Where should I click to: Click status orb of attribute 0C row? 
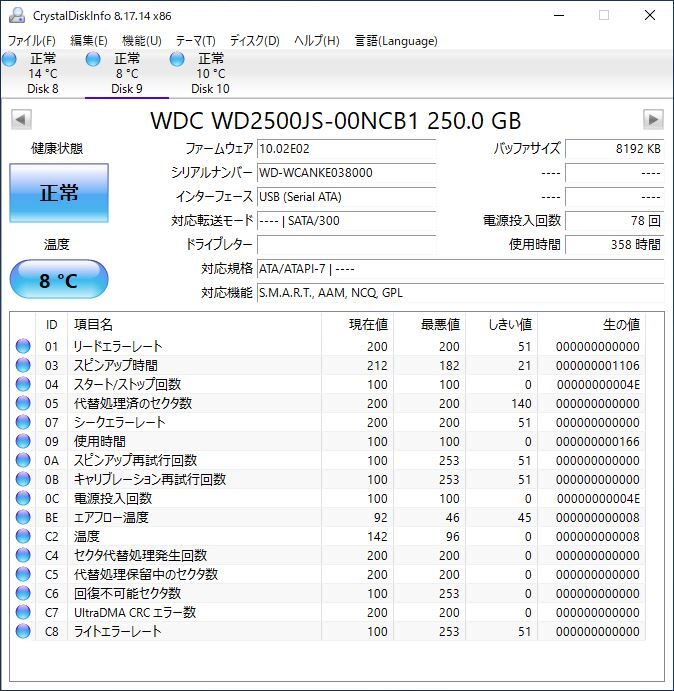point(23,498)
